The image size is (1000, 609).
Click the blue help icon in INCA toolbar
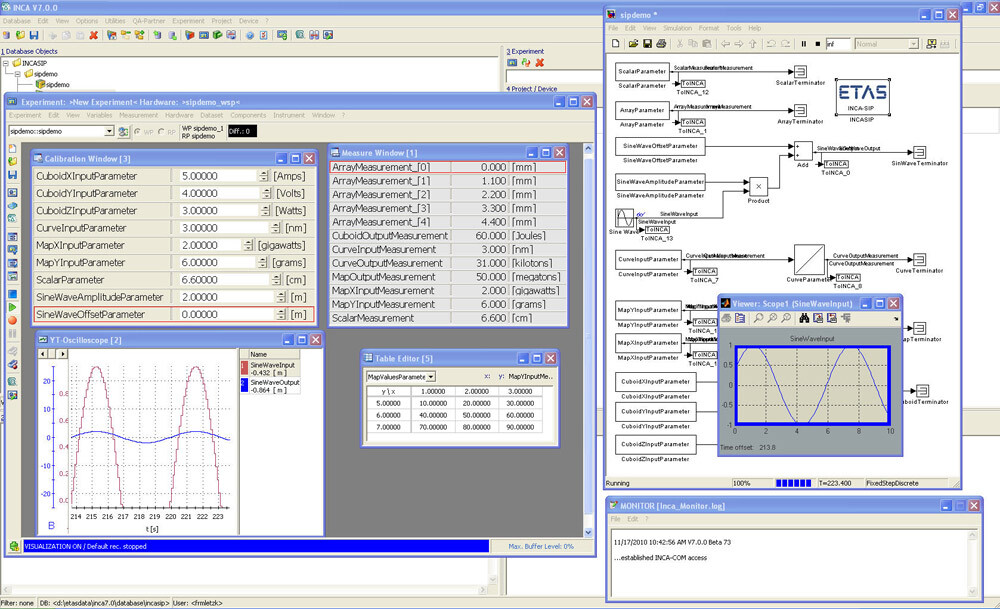[250, 35]
